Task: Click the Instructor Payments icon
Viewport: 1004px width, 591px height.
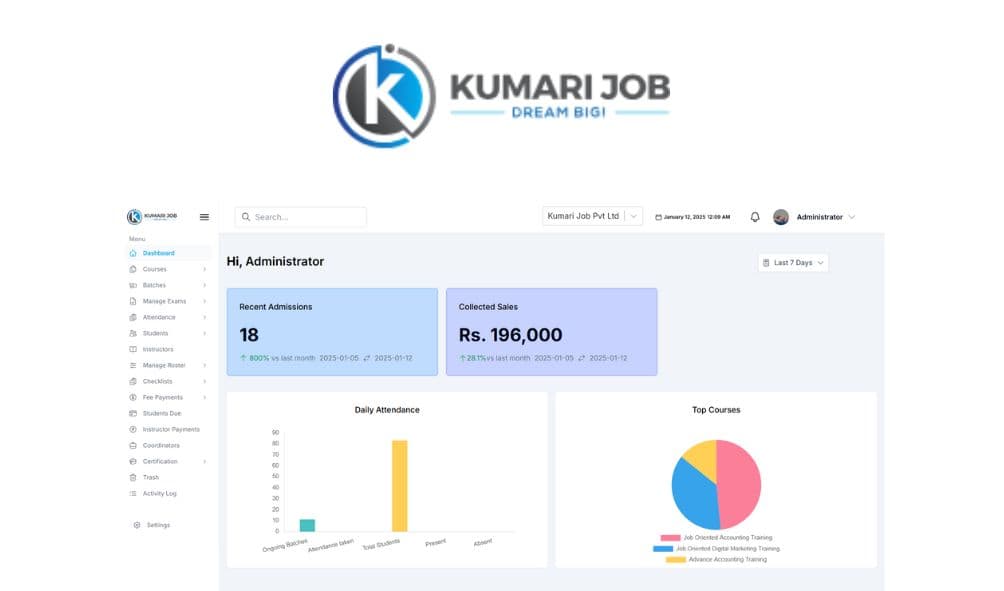Action: pos(133,430)
